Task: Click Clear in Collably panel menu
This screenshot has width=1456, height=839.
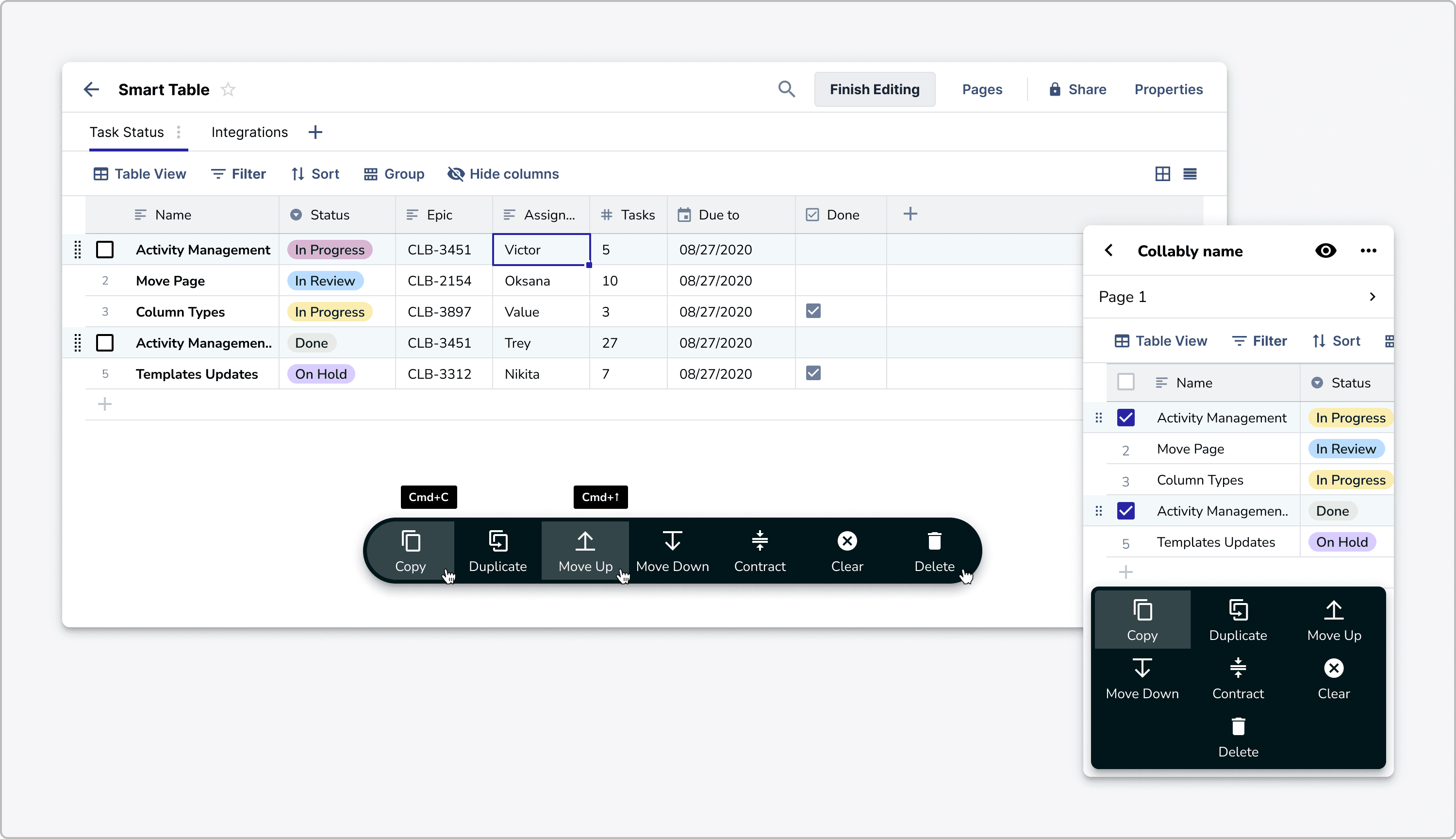Action: click(x=1334, y=678)
